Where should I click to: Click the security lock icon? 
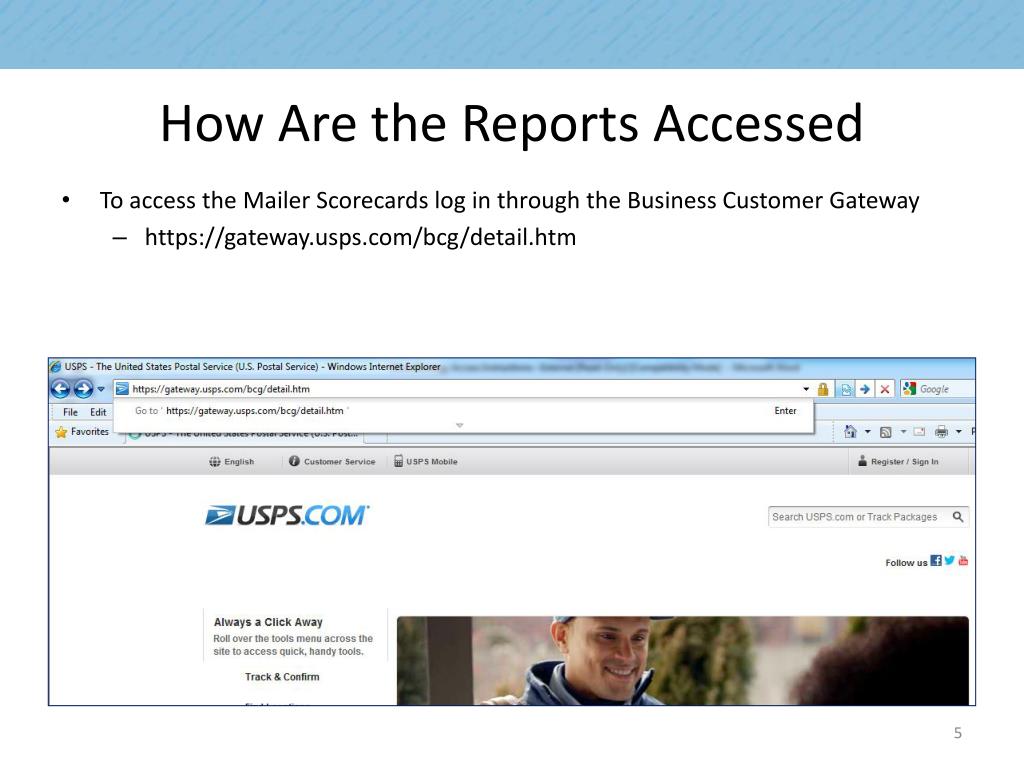tap(823, 389)
